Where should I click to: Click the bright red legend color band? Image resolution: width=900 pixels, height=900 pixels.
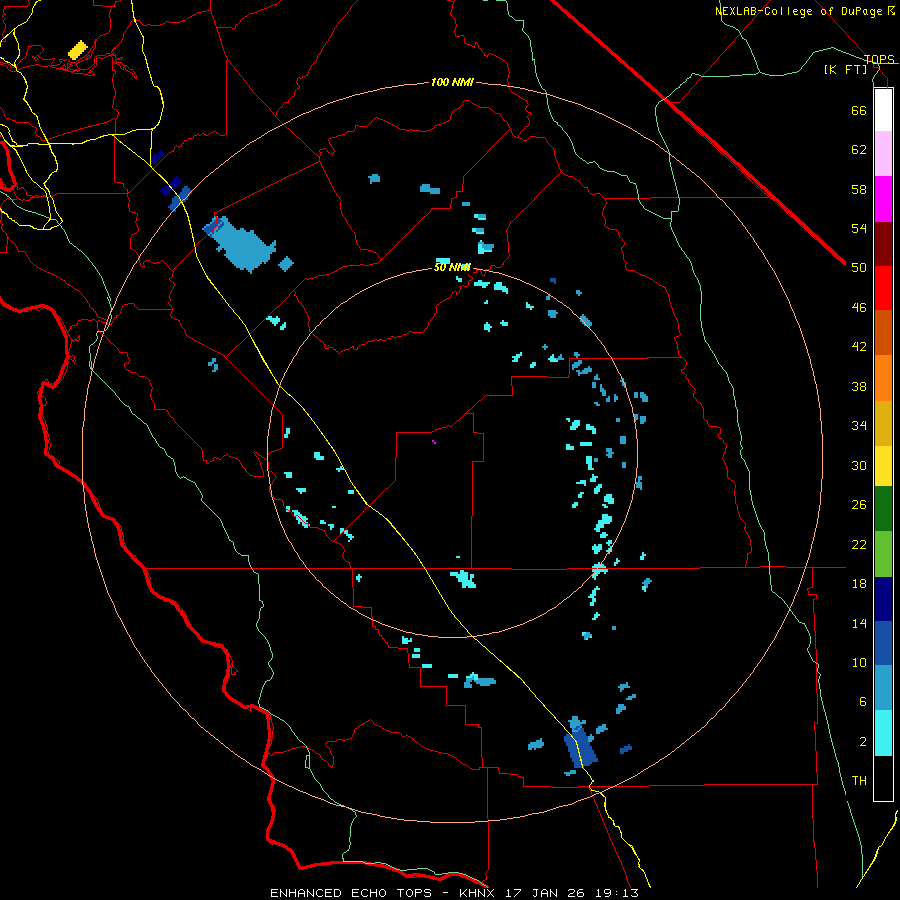coord(883,288)
